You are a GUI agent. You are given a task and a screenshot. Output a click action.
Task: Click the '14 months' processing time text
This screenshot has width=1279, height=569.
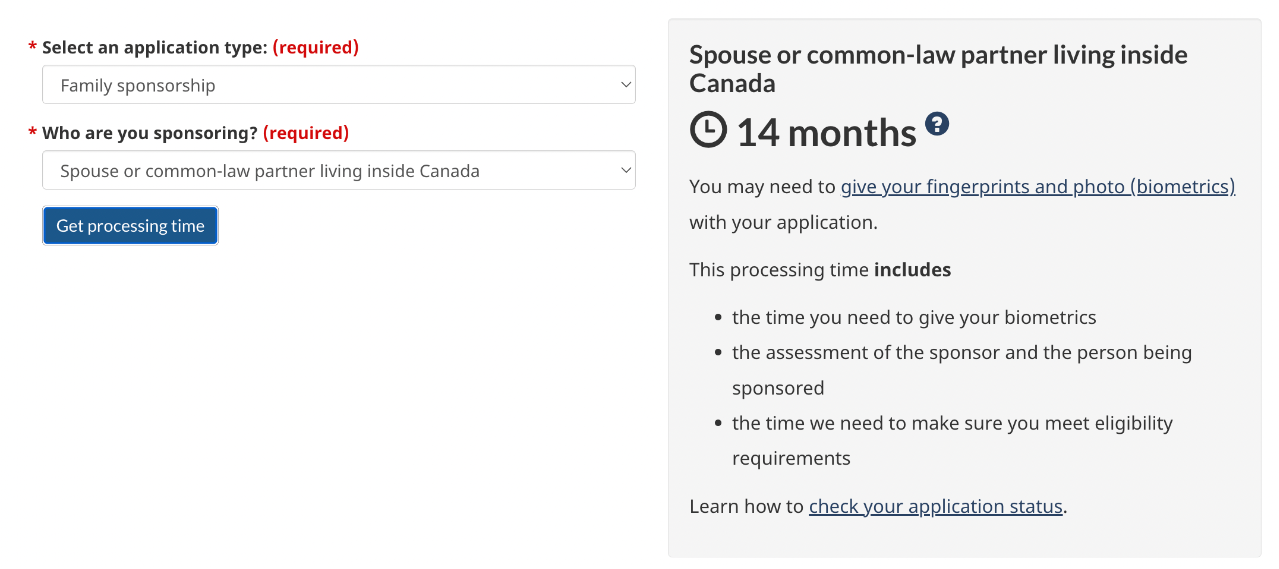pyautogui.click(x=826, y=132)
